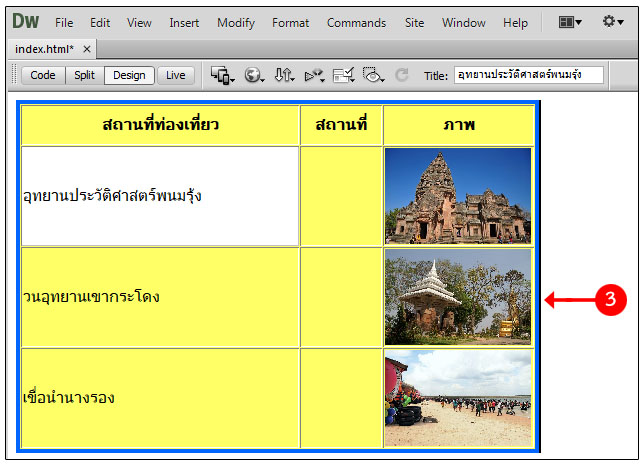Viewport: 644px width, 465px height.
Task: Expand the gear settings dropdown
Action: click(x=614, y=22)
